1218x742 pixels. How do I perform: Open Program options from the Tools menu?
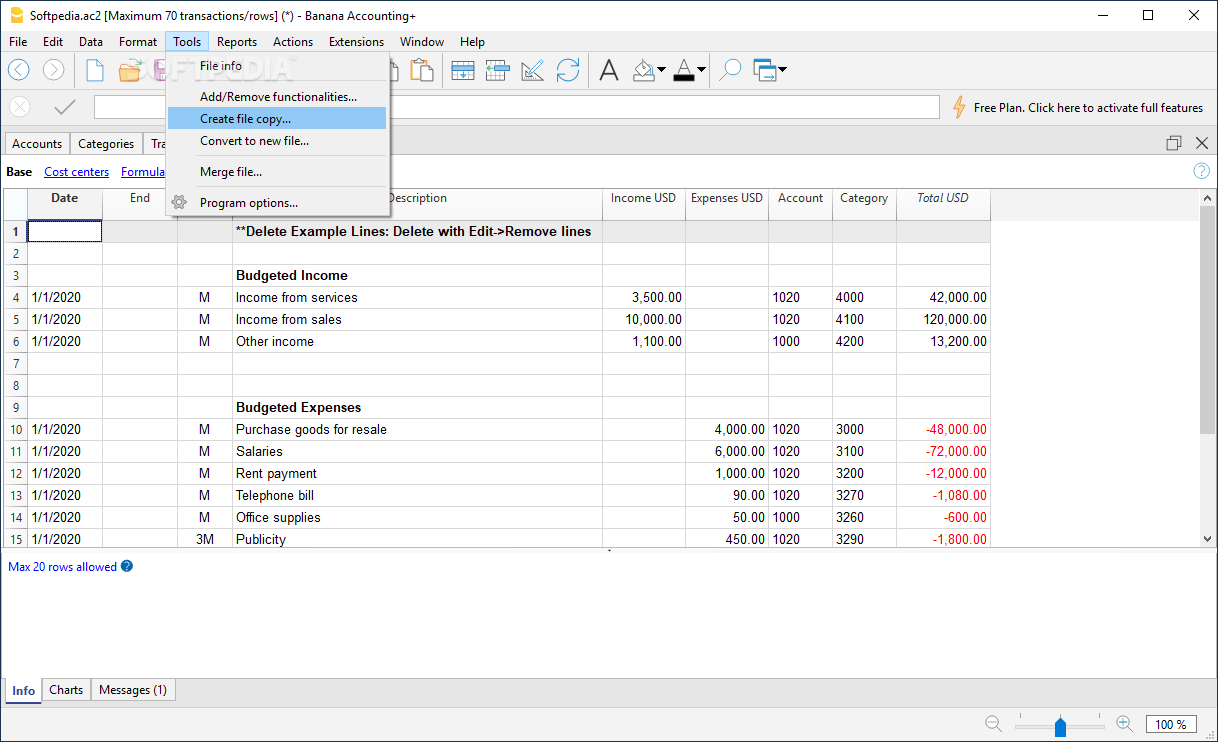coord(278,203)
